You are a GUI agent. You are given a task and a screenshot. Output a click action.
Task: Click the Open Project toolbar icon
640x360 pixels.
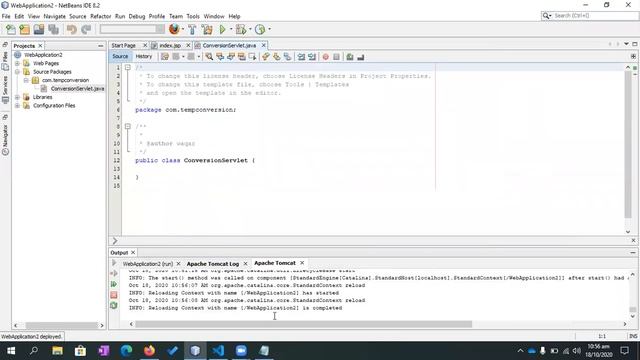[39, 29]
